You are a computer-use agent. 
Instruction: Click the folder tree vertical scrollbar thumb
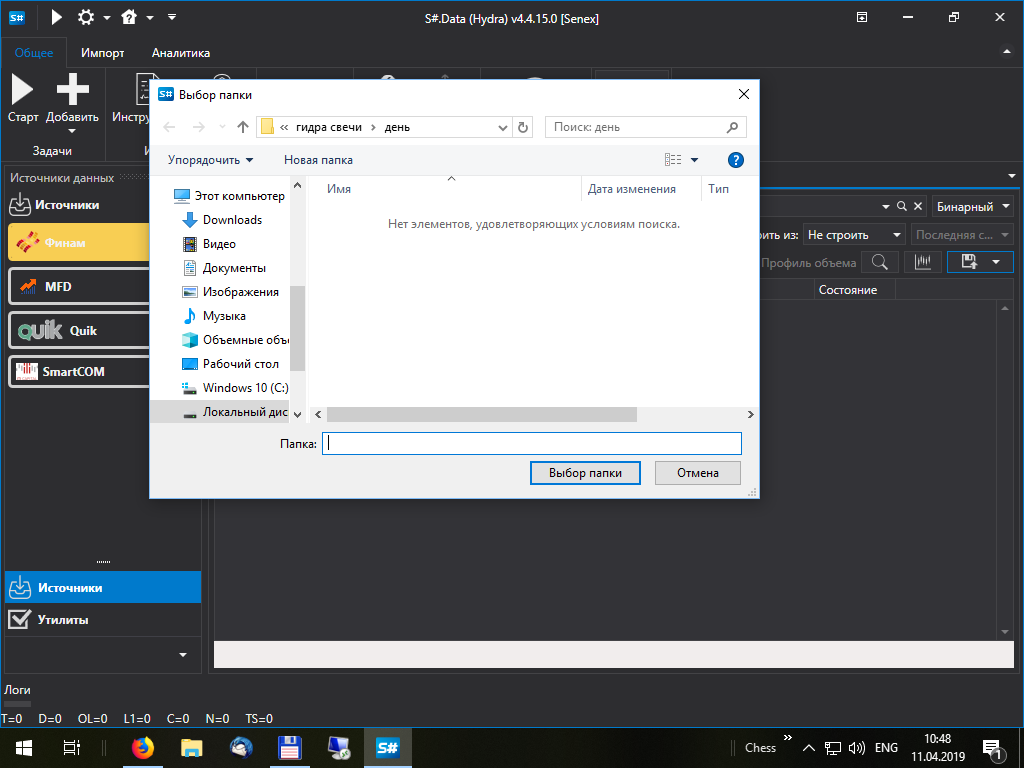(297, 328)
